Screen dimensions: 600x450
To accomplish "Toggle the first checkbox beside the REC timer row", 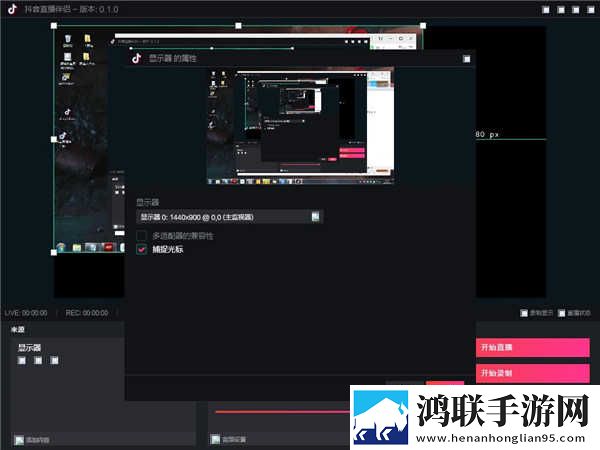I will click(x=524, y=313).
